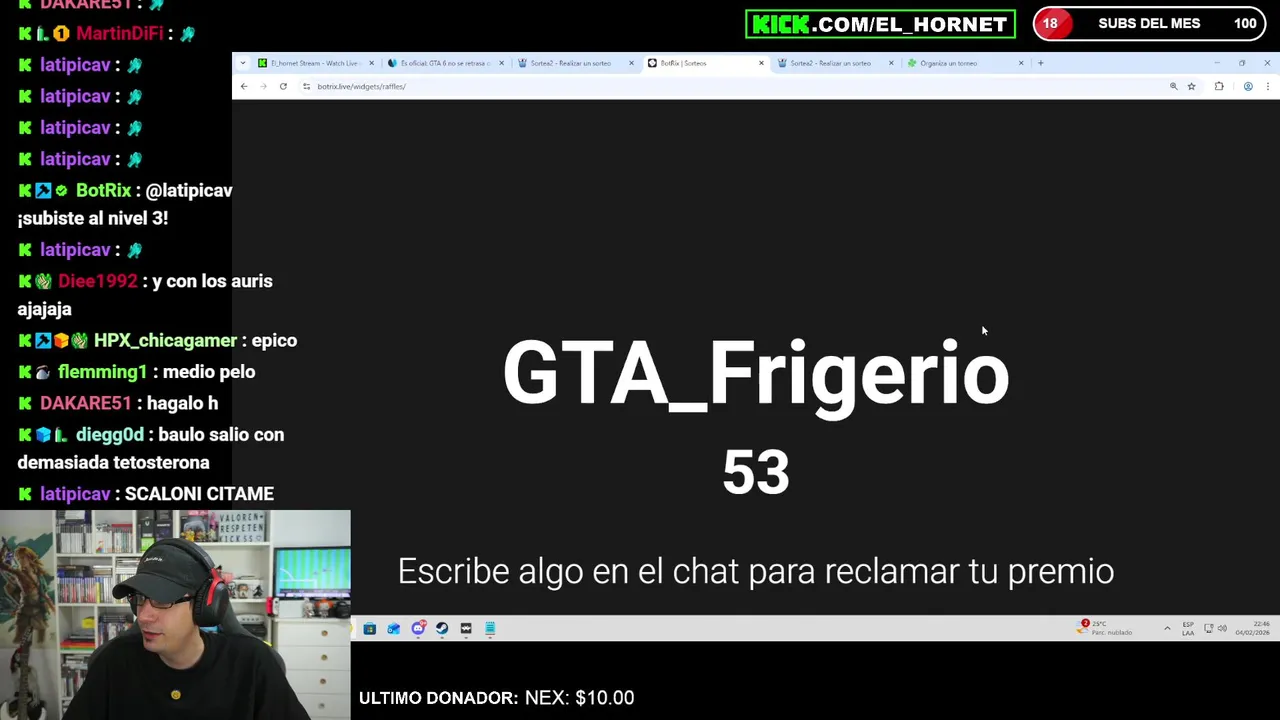Bookmark this page with the star
The width and height of the screenshot is (1280, 720).
1191,86
